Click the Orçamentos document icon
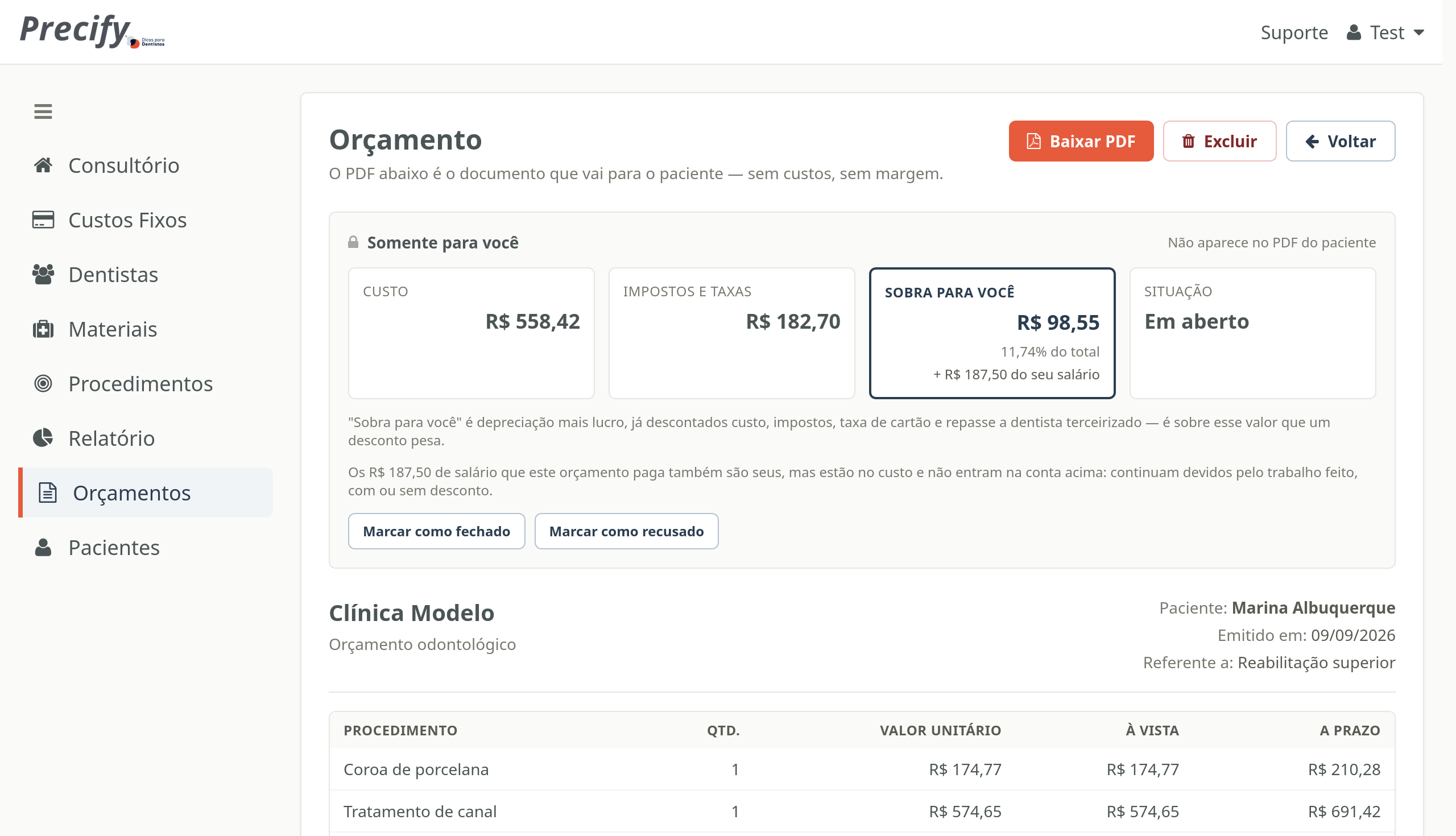1456x836 pixels. [48, 493]
